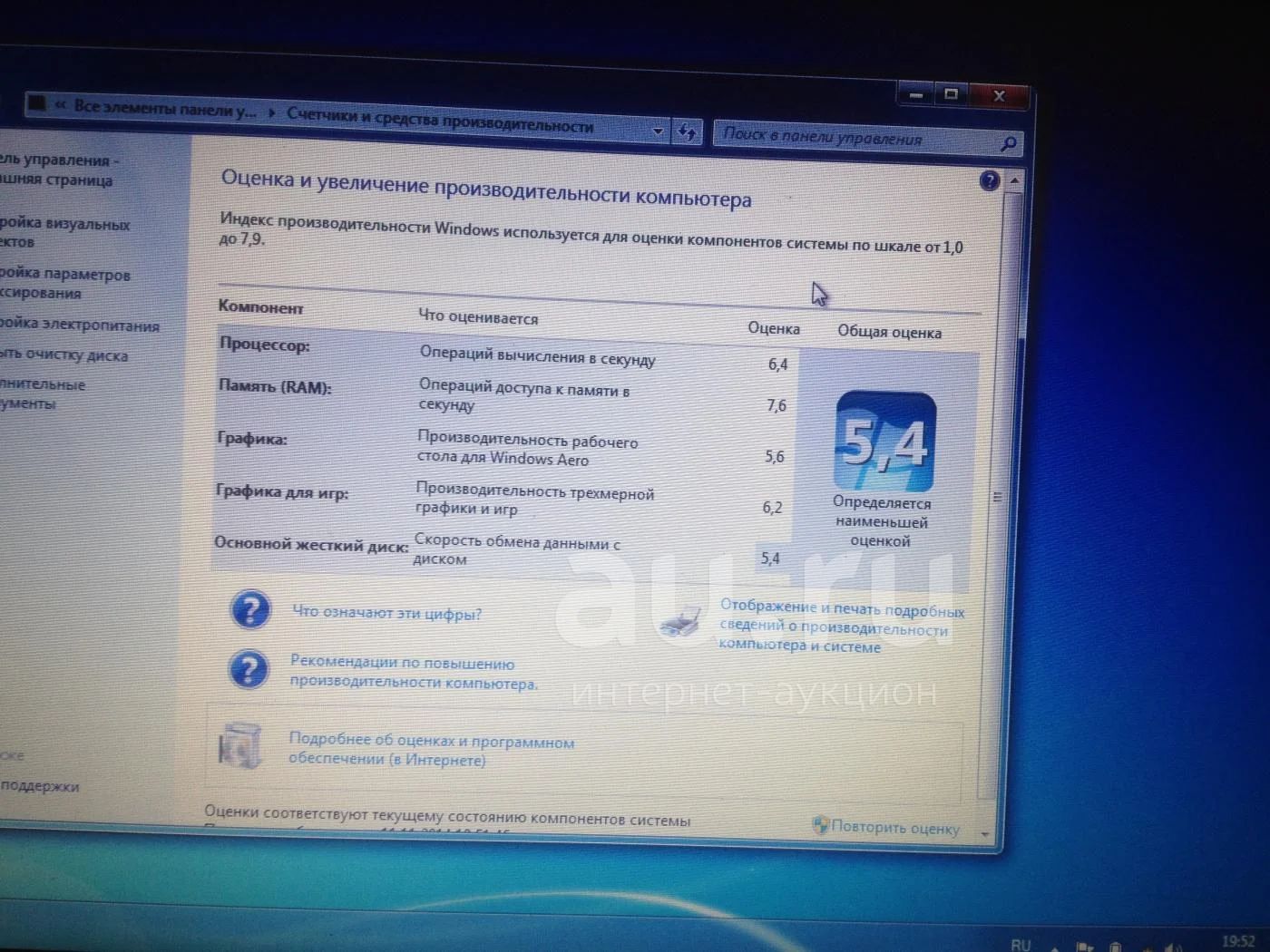Click breadcrumb 'Счетчики и средства производительности'
Image resolution: width=1270 pixels, height=952 pixels.
coord(440,121)
